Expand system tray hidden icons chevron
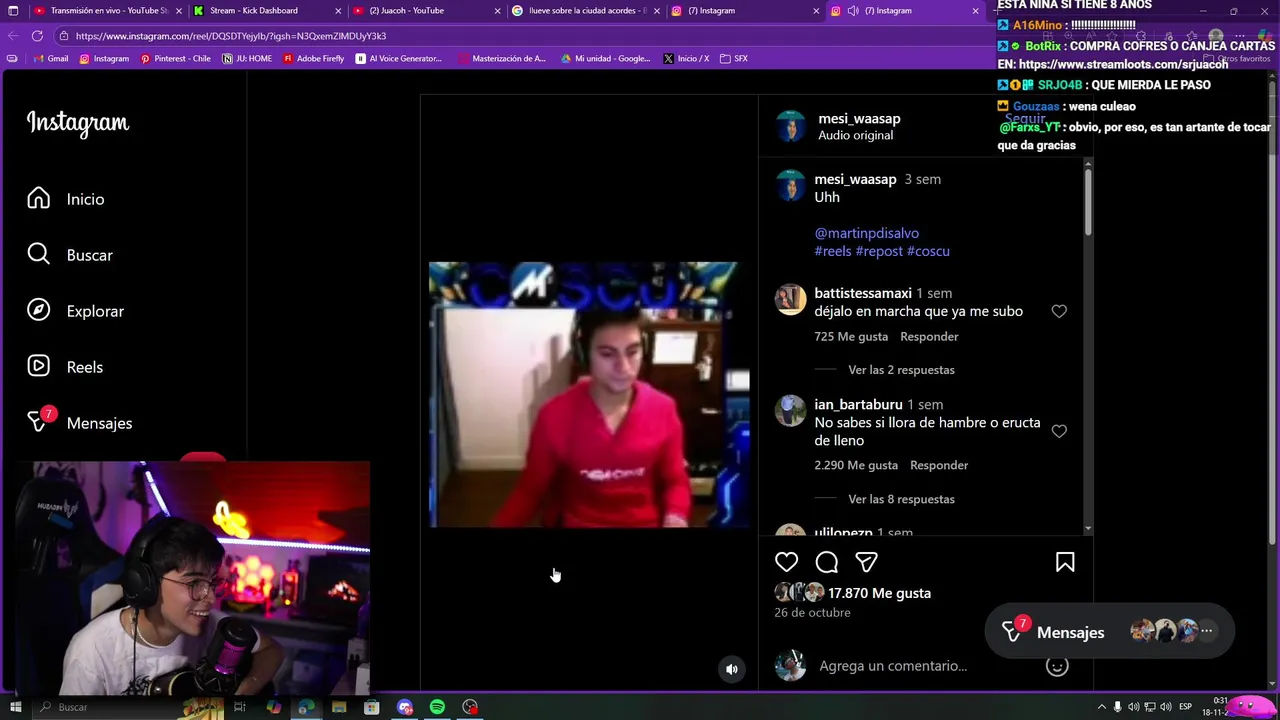Screen dimensions: 1280x720 [x=1102, y=707]
